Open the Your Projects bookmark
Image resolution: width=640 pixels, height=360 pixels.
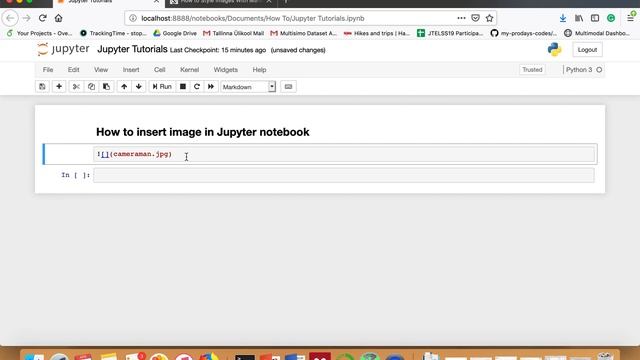tap(40, 33)
